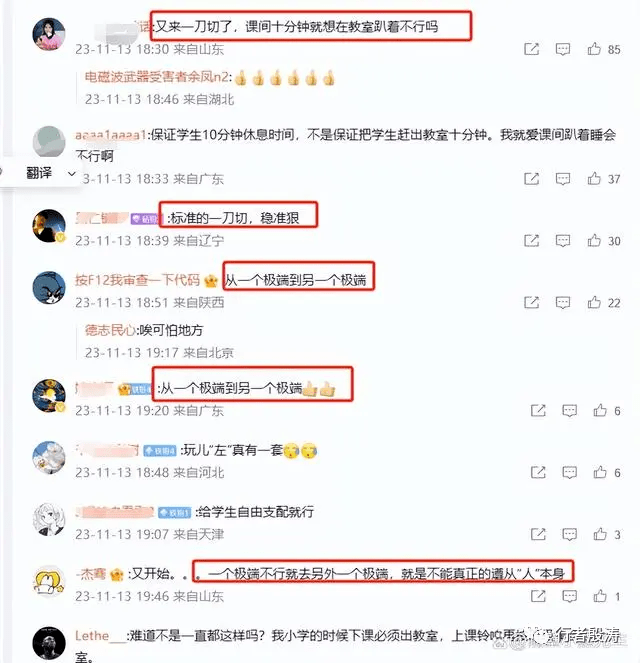Share the comment by 按F12我审查一下代码
This screenshot has width=640, height=663.
point(531,302)
